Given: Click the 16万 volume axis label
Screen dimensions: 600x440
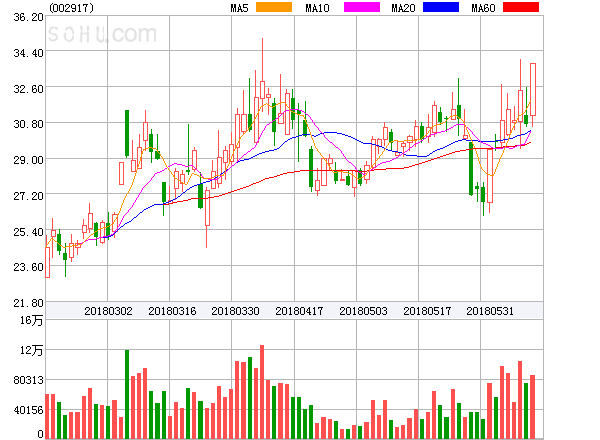Looking at the screenshot, I should [31, 320].
